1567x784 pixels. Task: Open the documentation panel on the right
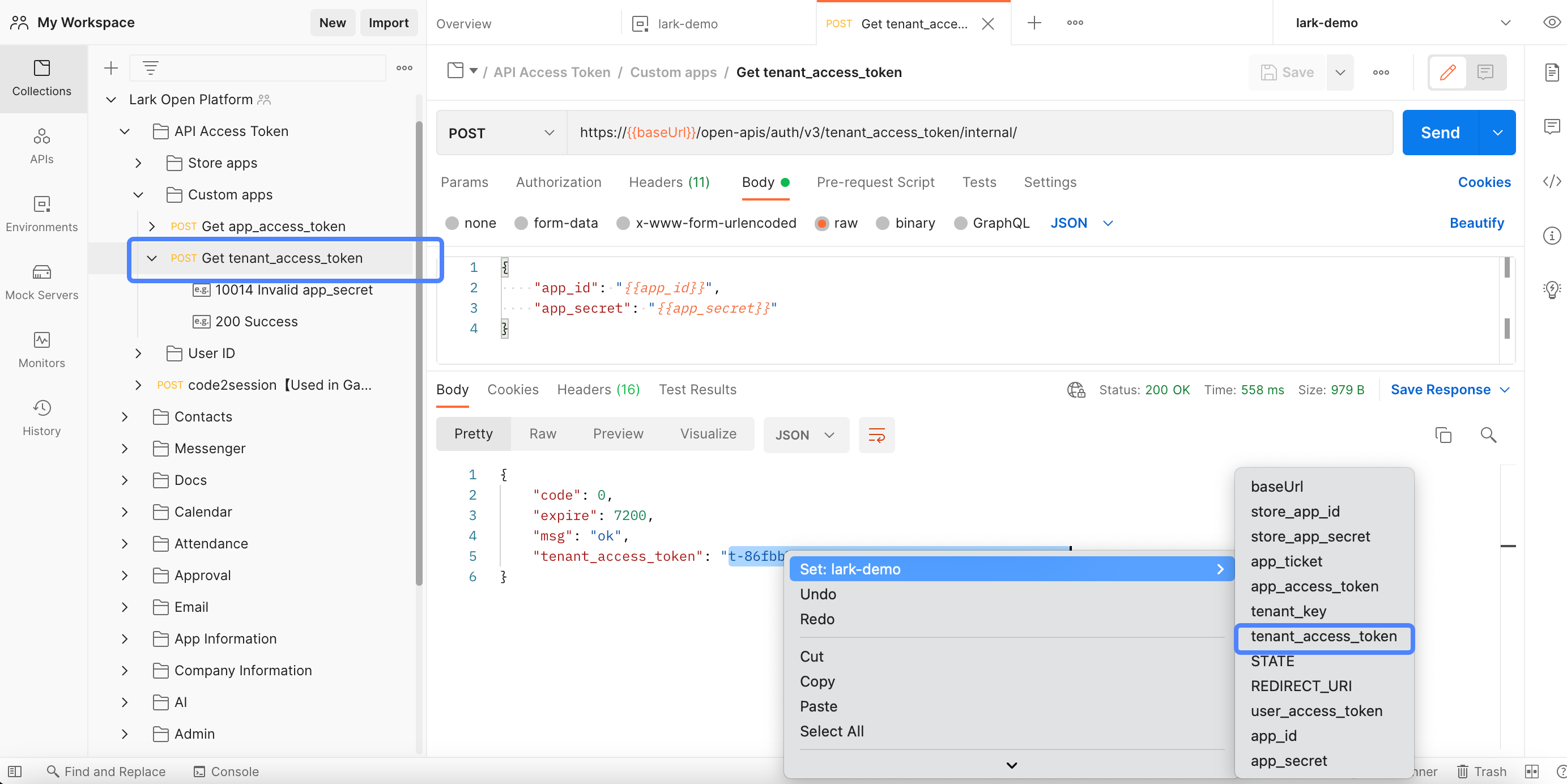point(1552,73)
